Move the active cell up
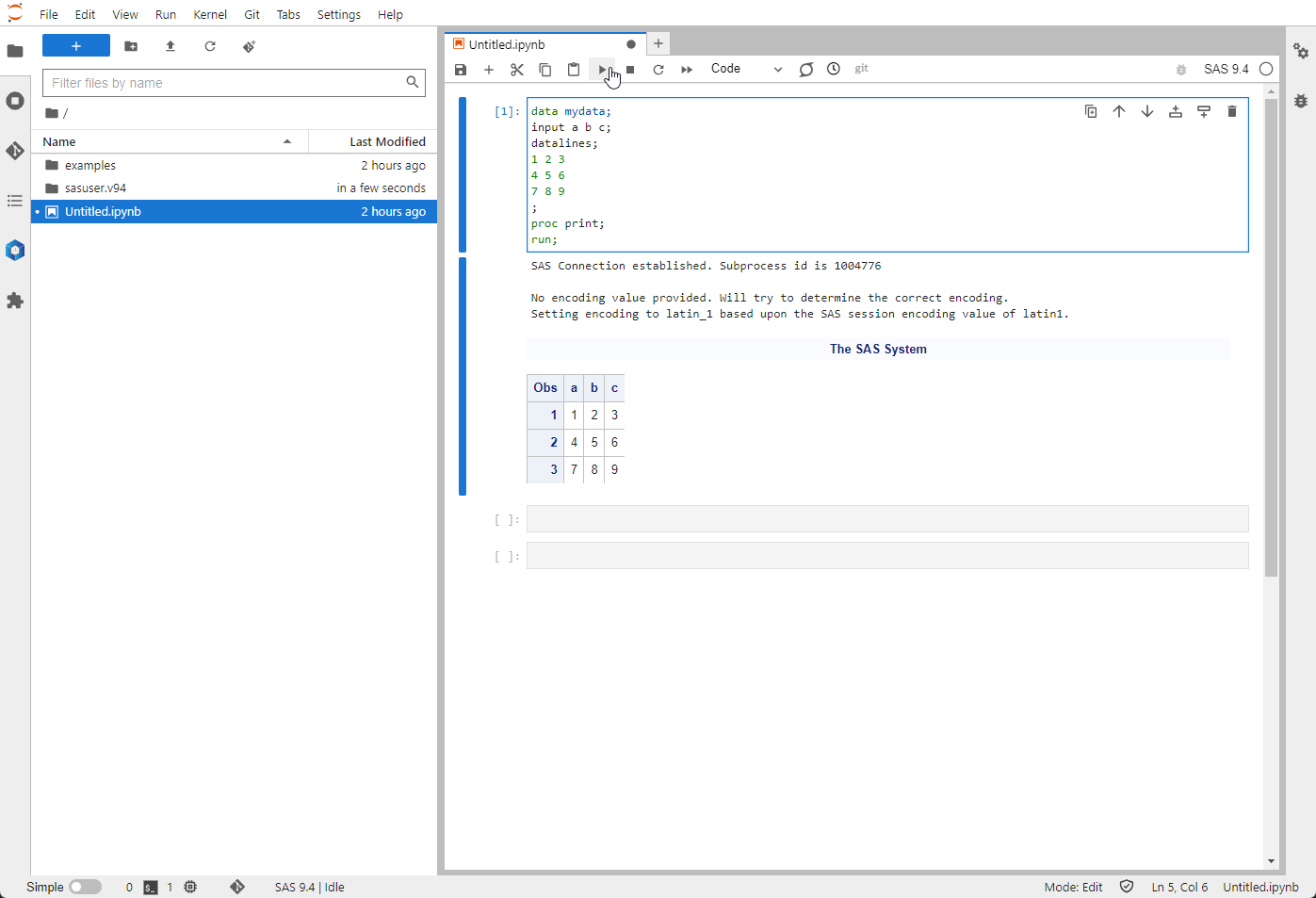 (x=1119, y=111)
